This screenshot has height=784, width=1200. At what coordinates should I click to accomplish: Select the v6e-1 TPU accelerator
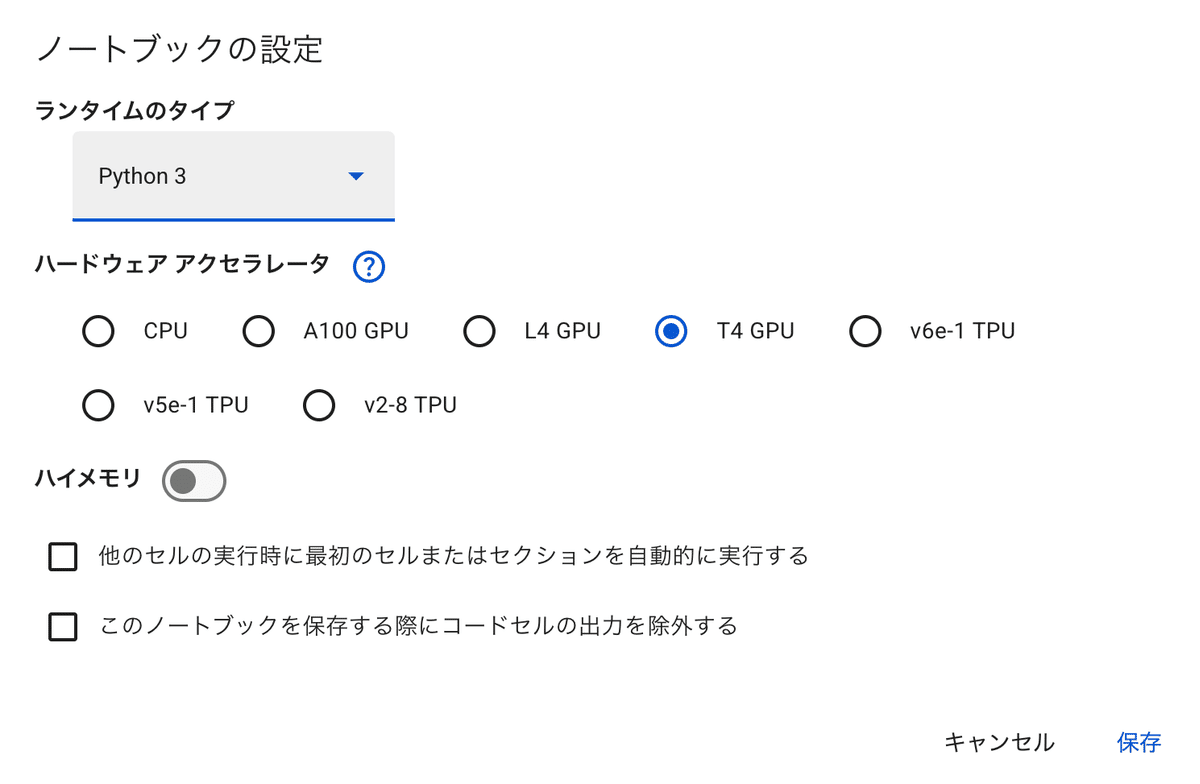(x=865, y=331)
